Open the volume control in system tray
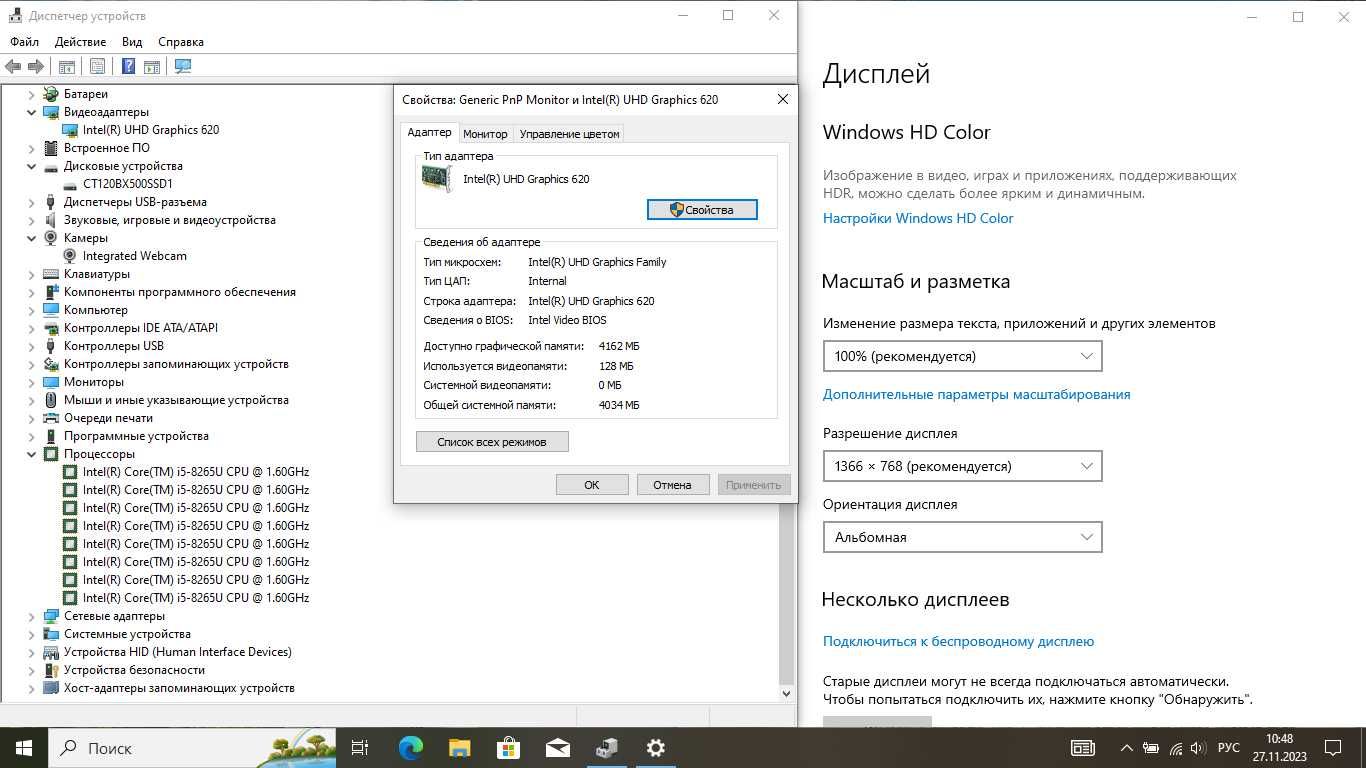The height and width of the screenshot is (768, 1366). (1198, 748)
